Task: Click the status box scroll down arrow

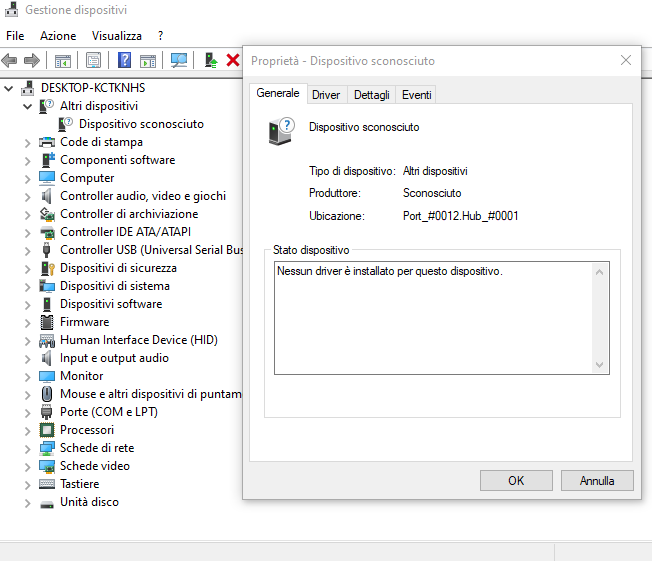Action: (x=599, y=365)
